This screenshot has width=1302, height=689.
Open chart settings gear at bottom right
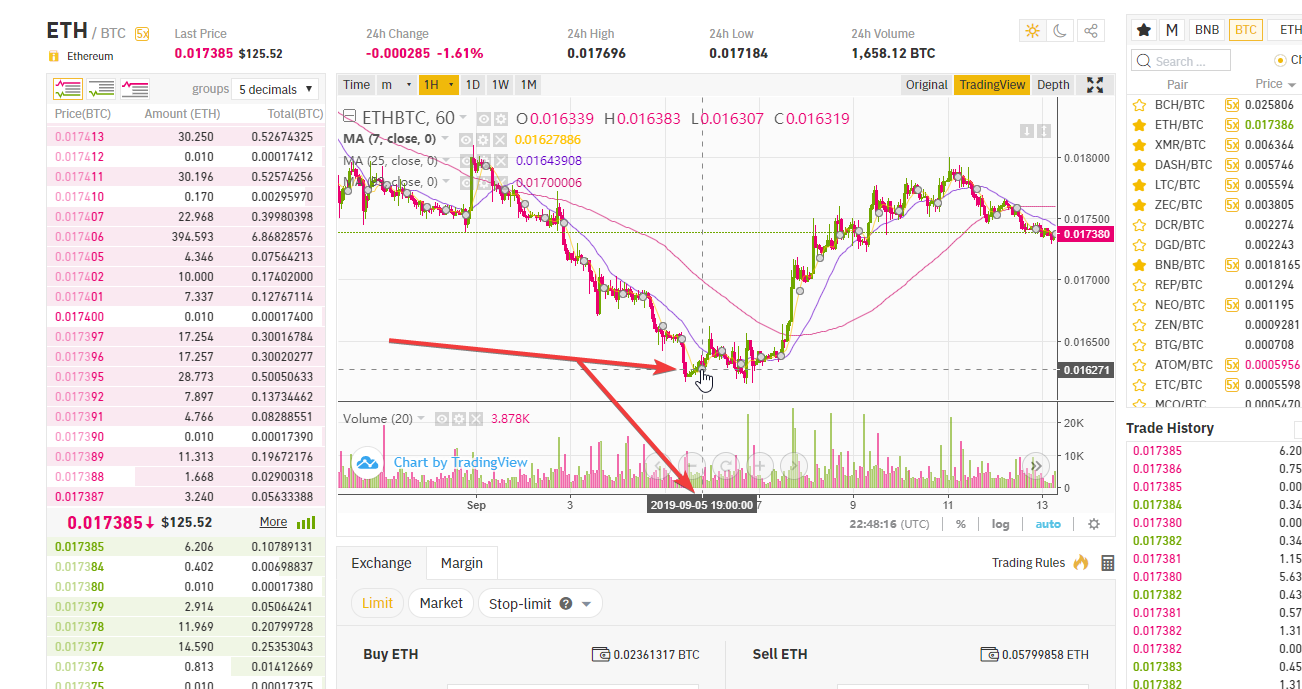[x=1093, y=524]
